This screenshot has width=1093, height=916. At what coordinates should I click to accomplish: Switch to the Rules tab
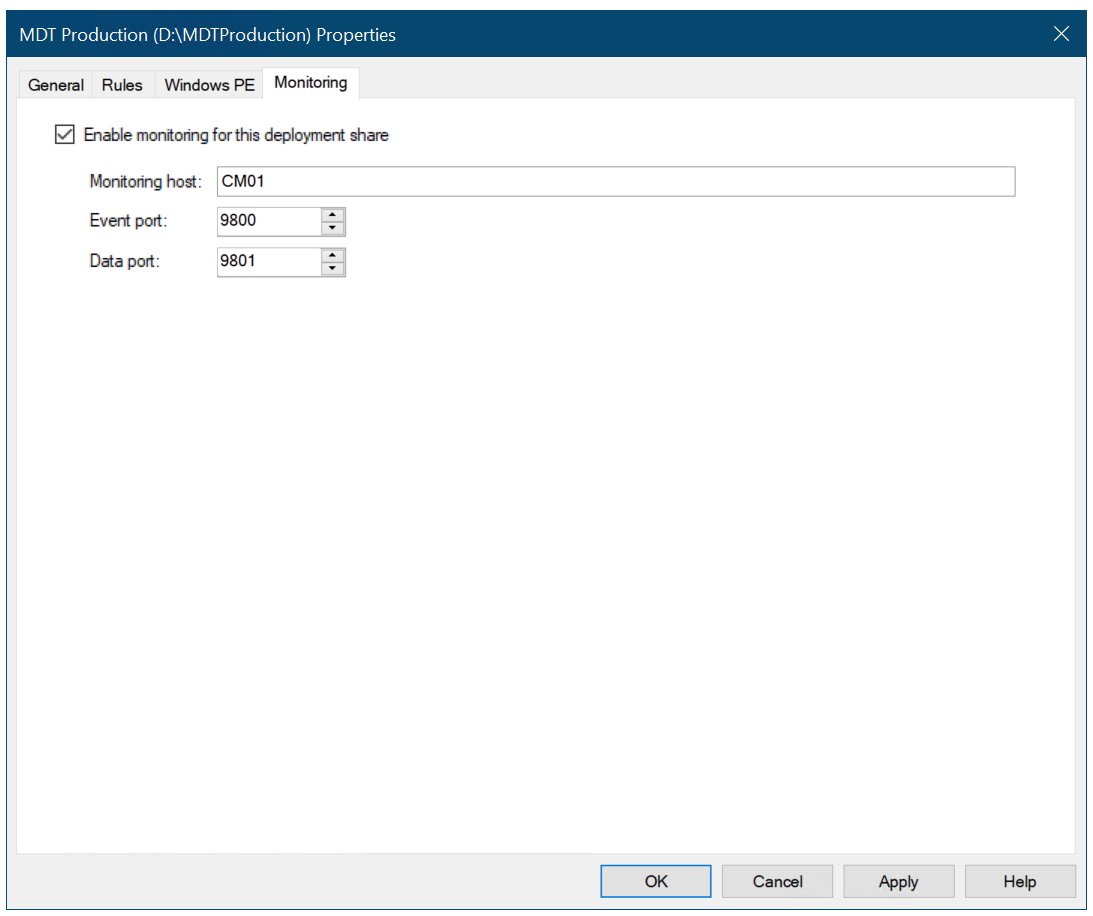(x=122, y=85)
